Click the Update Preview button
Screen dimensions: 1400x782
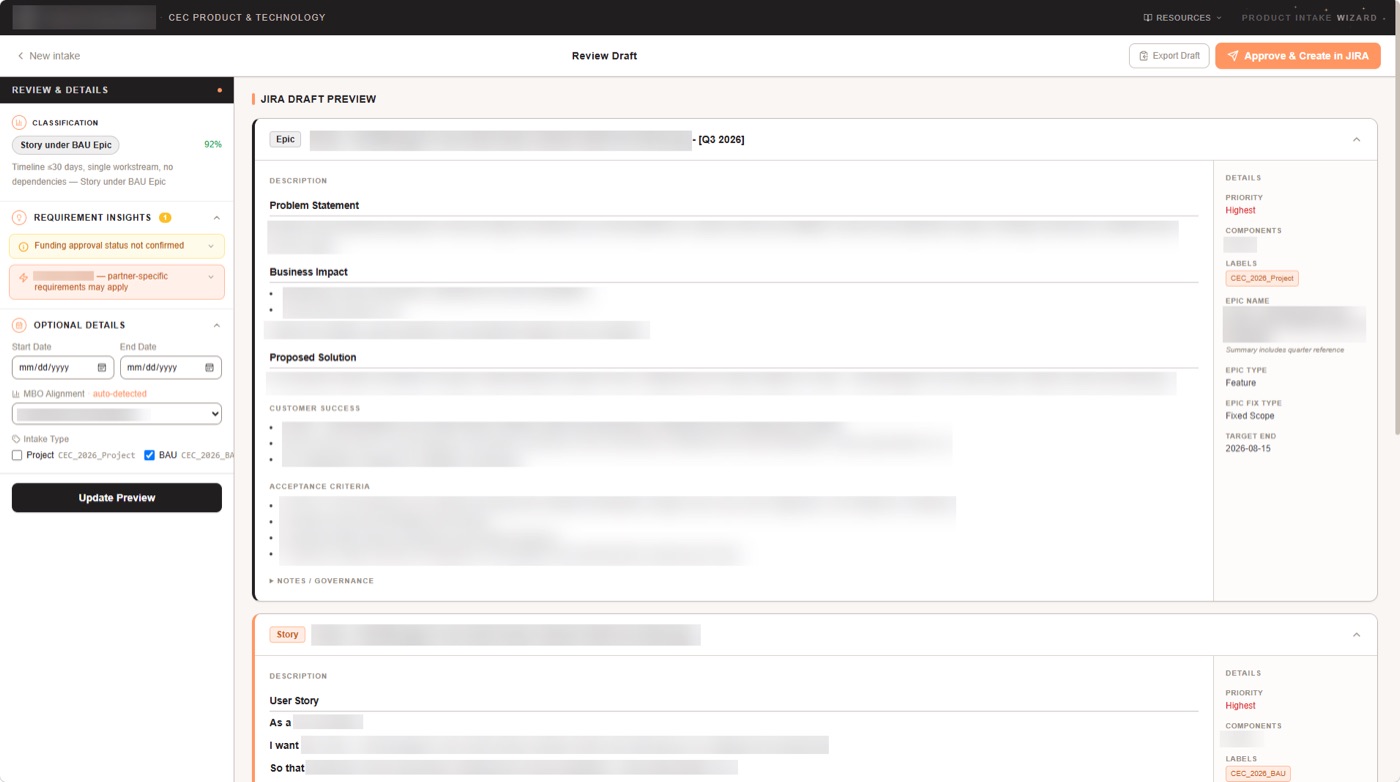click(x=117, y=498)
